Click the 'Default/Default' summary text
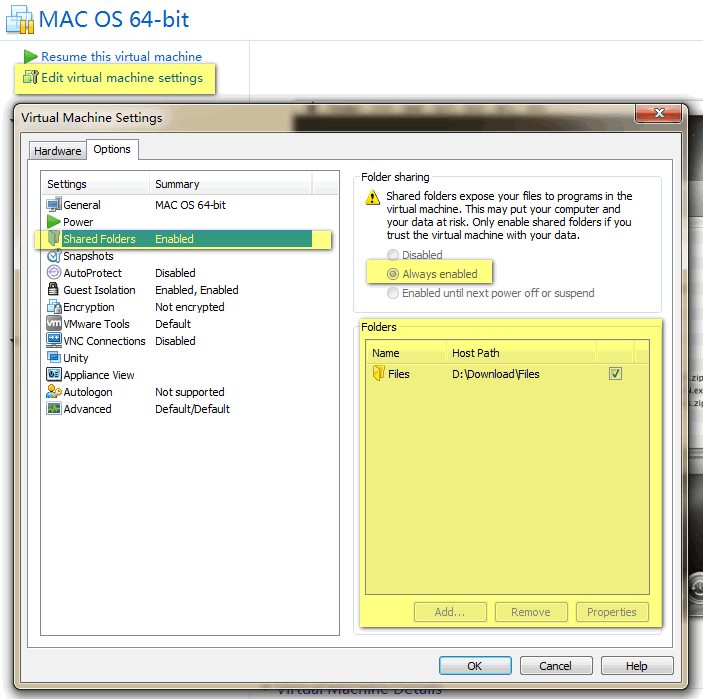The width and height of the screenshot is (703, 699). [192, 409]
